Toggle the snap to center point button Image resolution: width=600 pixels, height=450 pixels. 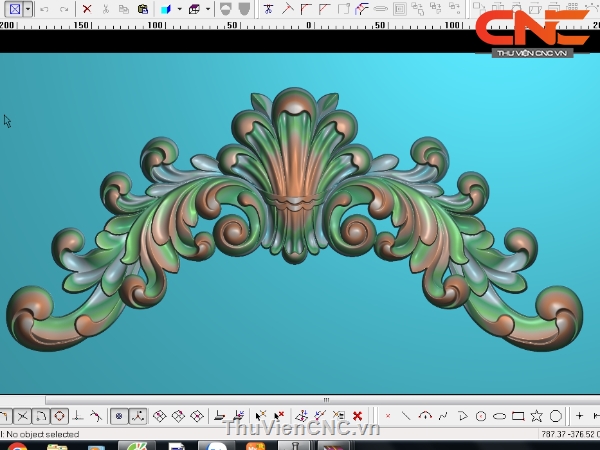119,416
